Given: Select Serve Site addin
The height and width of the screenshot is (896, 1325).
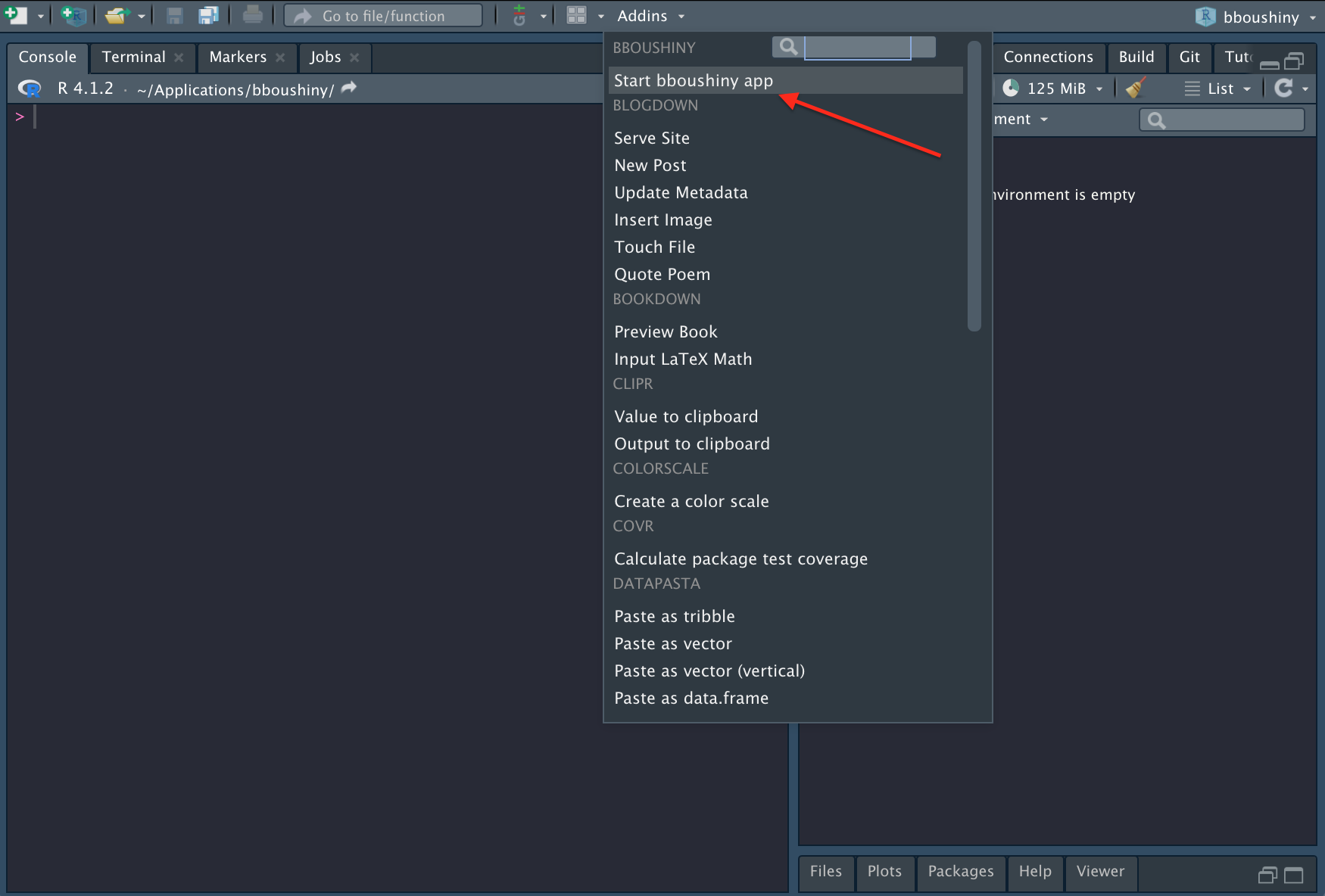Looking at the screenshot, I should pyautogui.click(x=785, y=138).
